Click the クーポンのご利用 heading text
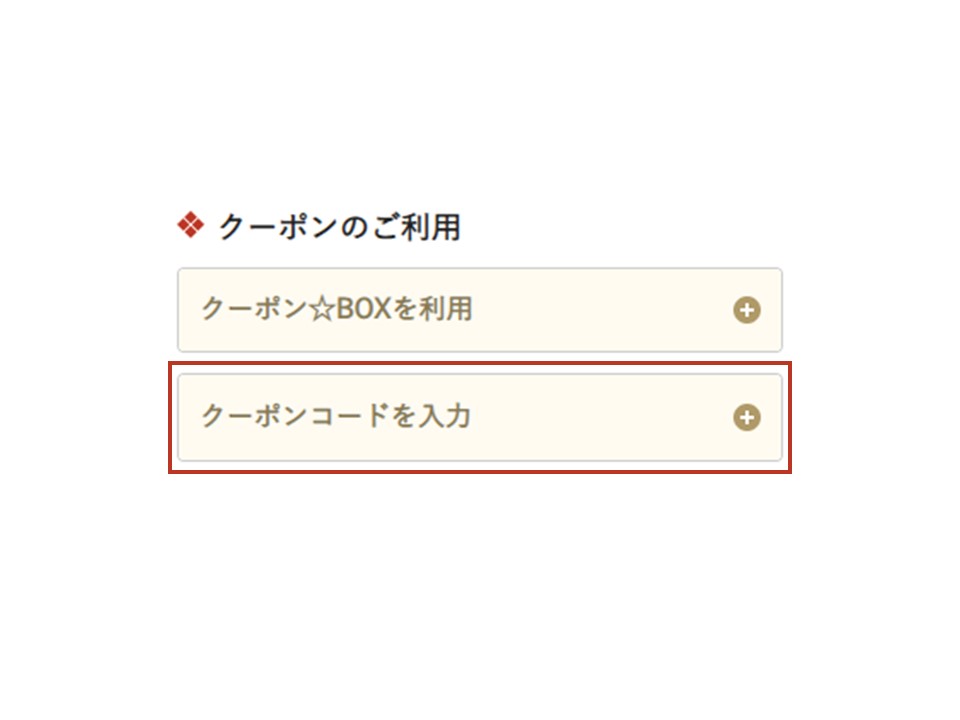960x720 pixels. click(339, 228)
